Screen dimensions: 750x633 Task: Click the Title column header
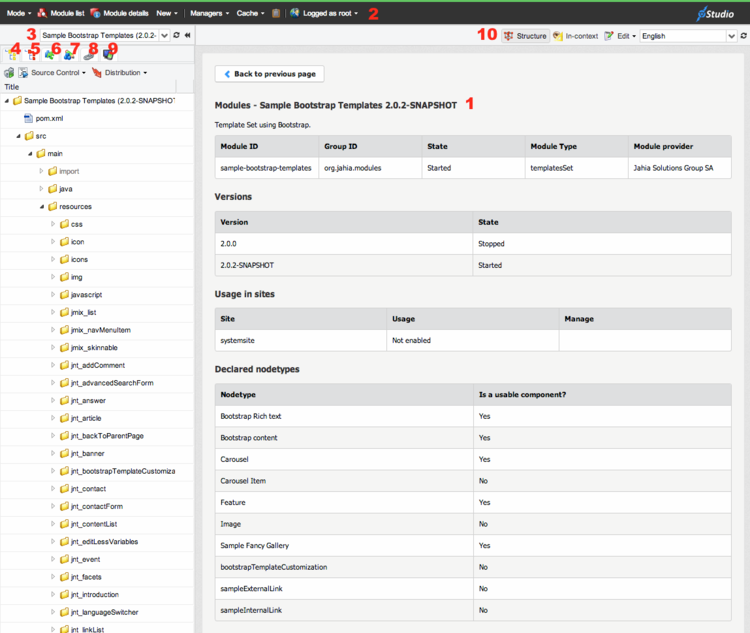click(x=88, y=87)
